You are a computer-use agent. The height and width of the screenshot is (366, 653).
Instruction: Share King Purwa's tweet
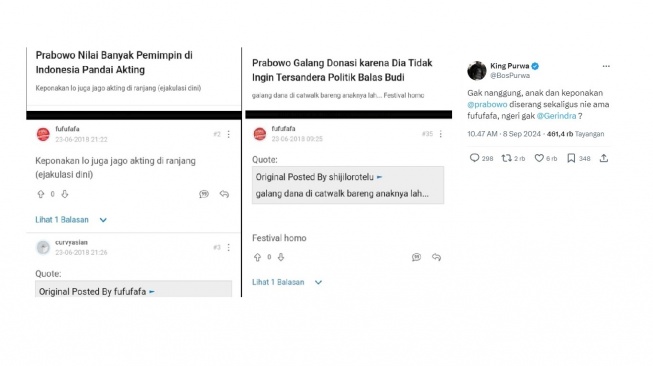tap(604, 158)
